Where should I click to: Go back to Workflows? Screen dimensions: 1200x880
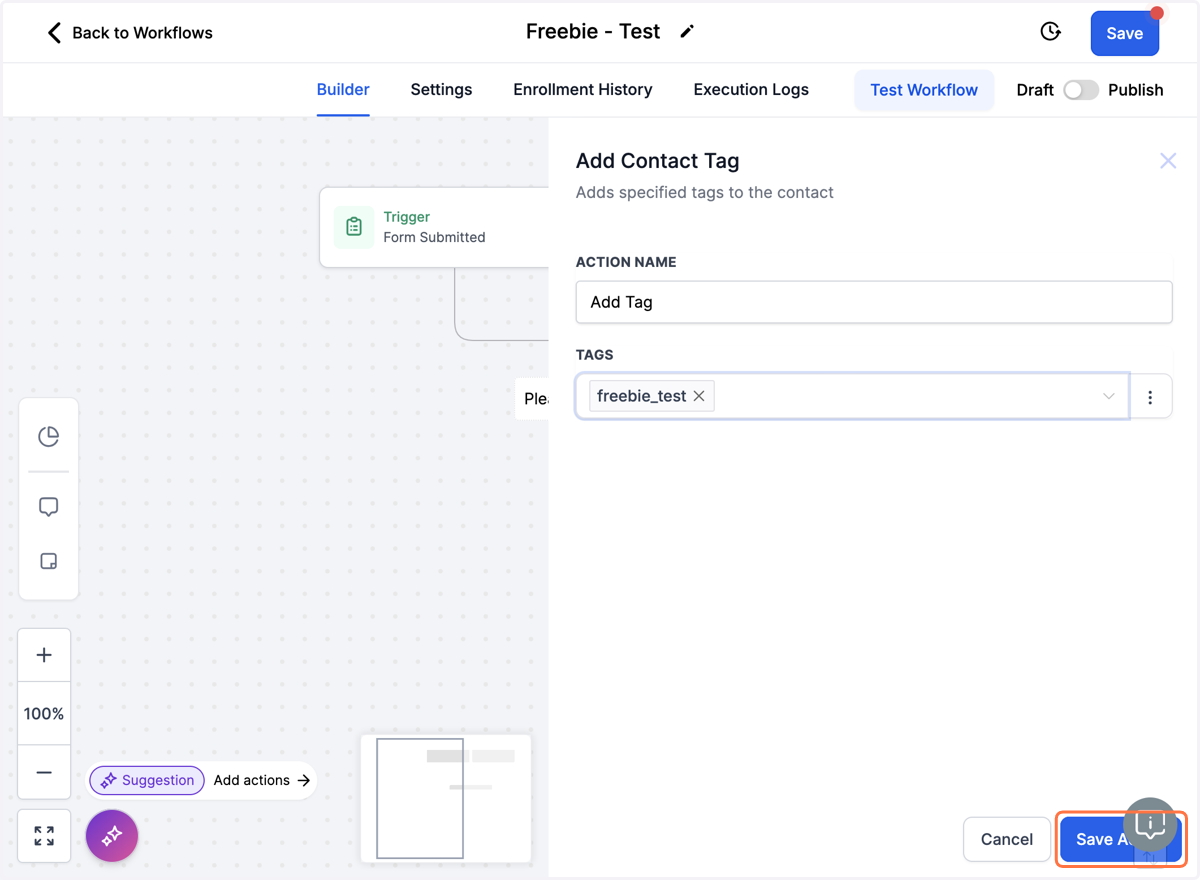point(130,33)
